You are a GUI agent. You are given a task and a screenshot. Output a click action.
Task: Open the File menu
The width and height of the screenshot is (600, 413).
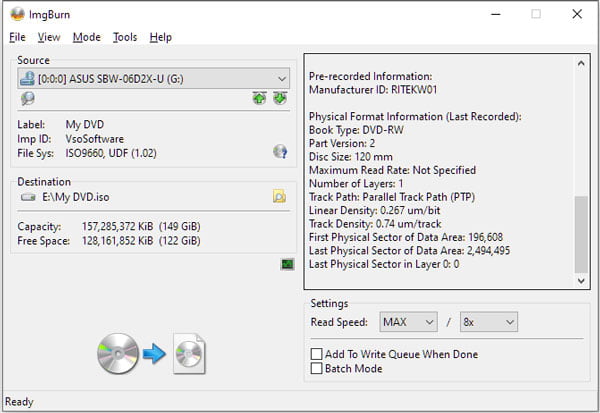[x=17, y=37]
